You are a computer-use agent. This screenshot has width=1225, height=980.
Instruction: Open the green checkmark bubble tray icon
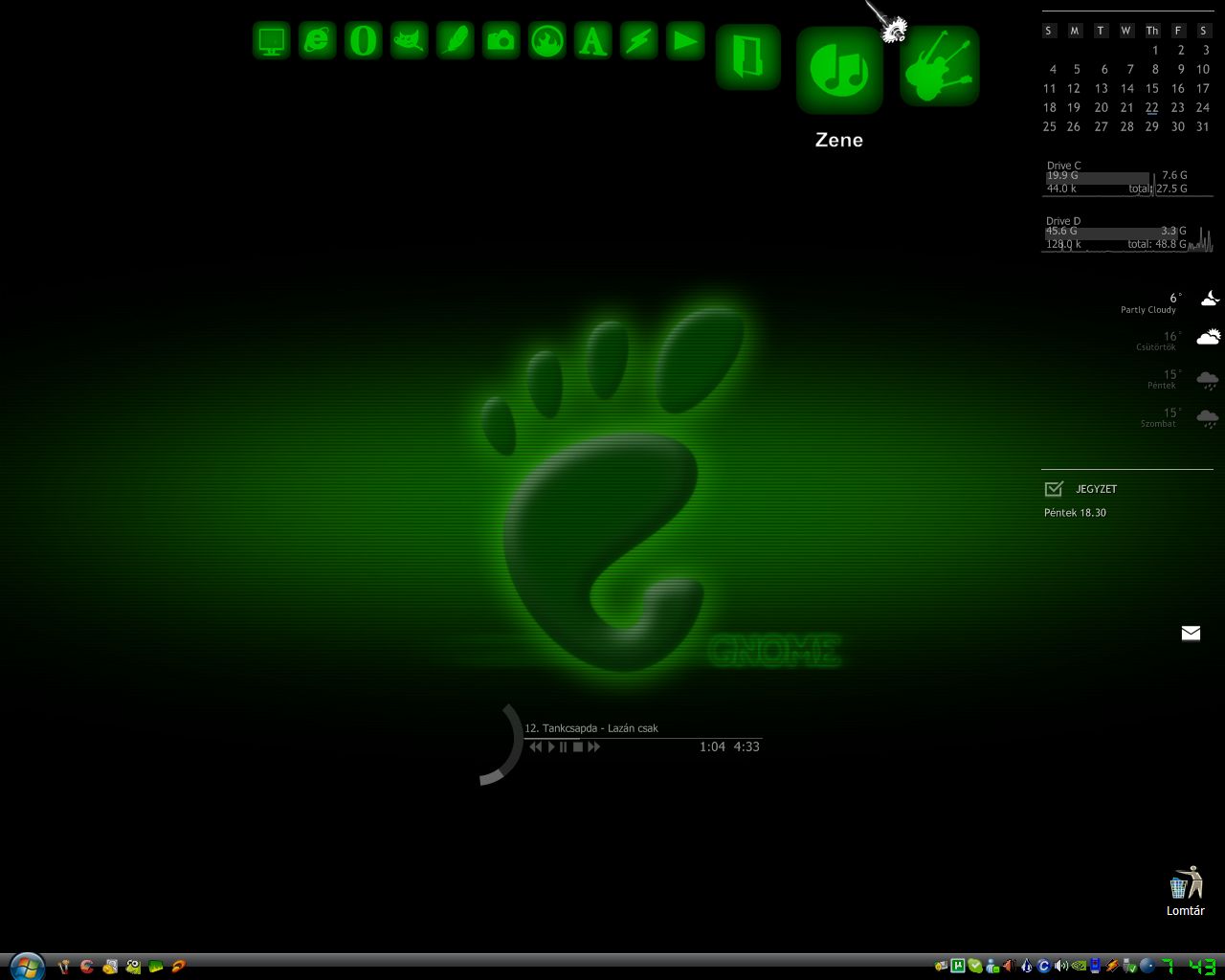tap(975, 966)
